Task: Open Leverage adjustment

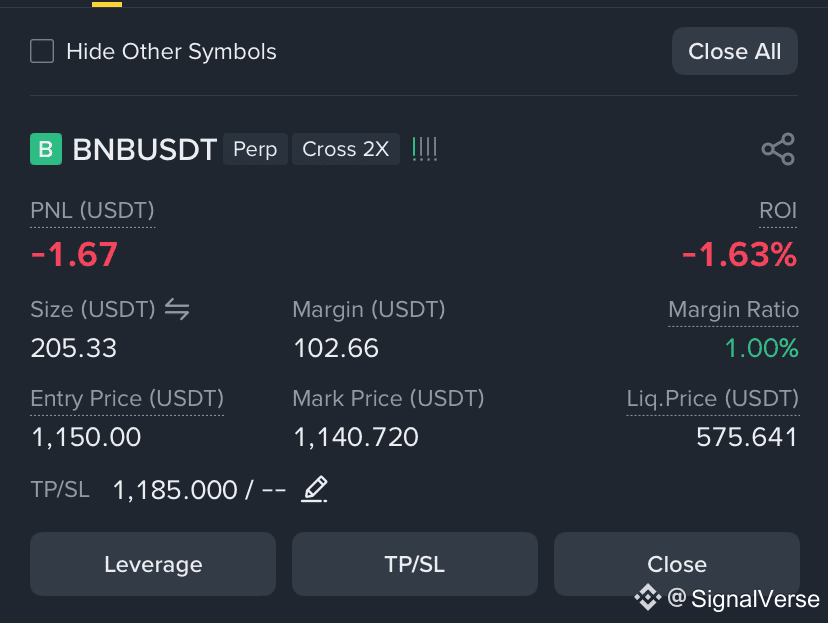Action: pyautogui.click(x=153, y=564)
